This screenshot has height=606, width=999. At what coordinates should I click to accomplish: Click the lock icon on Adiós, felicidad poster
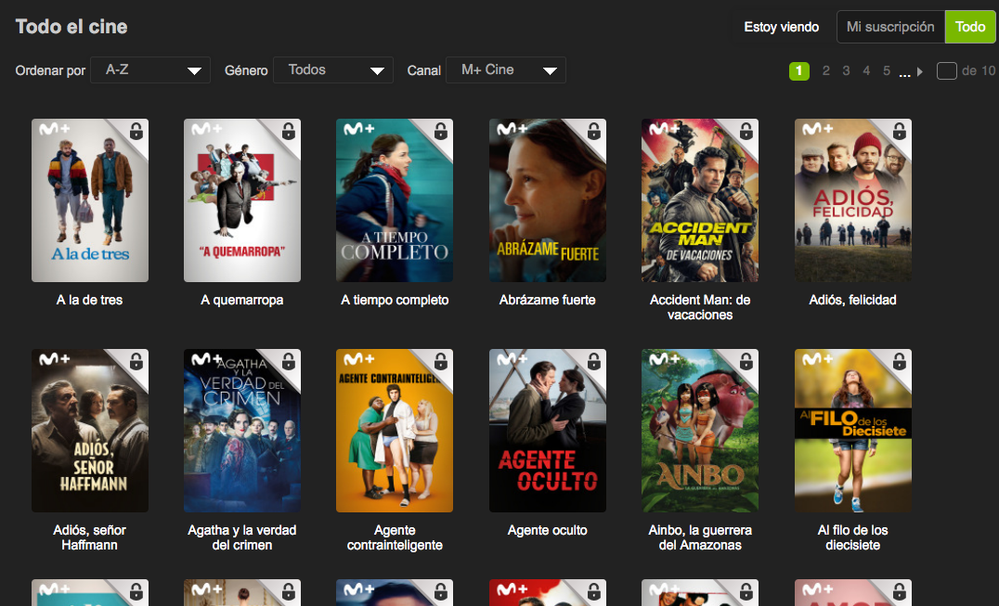coord(899,132)
